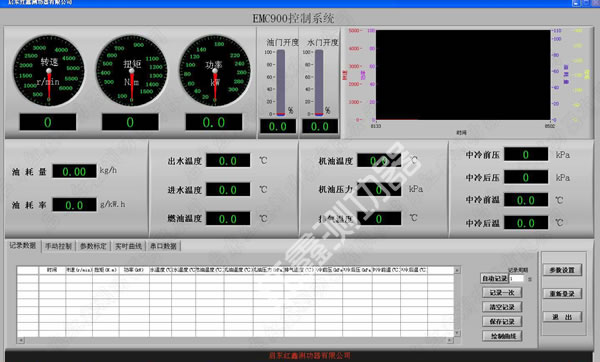The height and width of the screenshot is (362, 600).
Task: Click the black real-time chart area
Action: pyautogui.click(x=463, y=75)
